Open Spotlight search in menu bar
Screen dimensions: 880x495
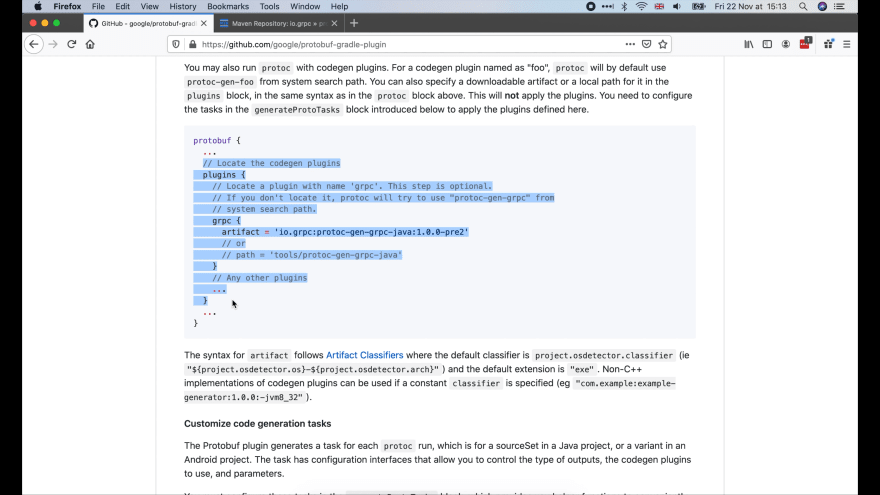803,6
